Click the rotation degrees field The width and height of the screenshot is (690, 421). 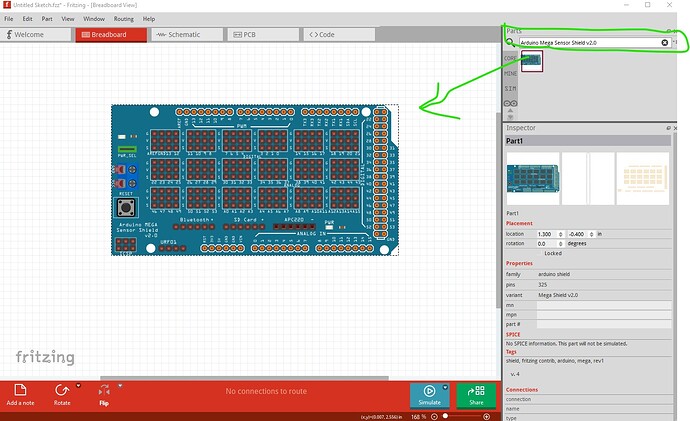547,244
